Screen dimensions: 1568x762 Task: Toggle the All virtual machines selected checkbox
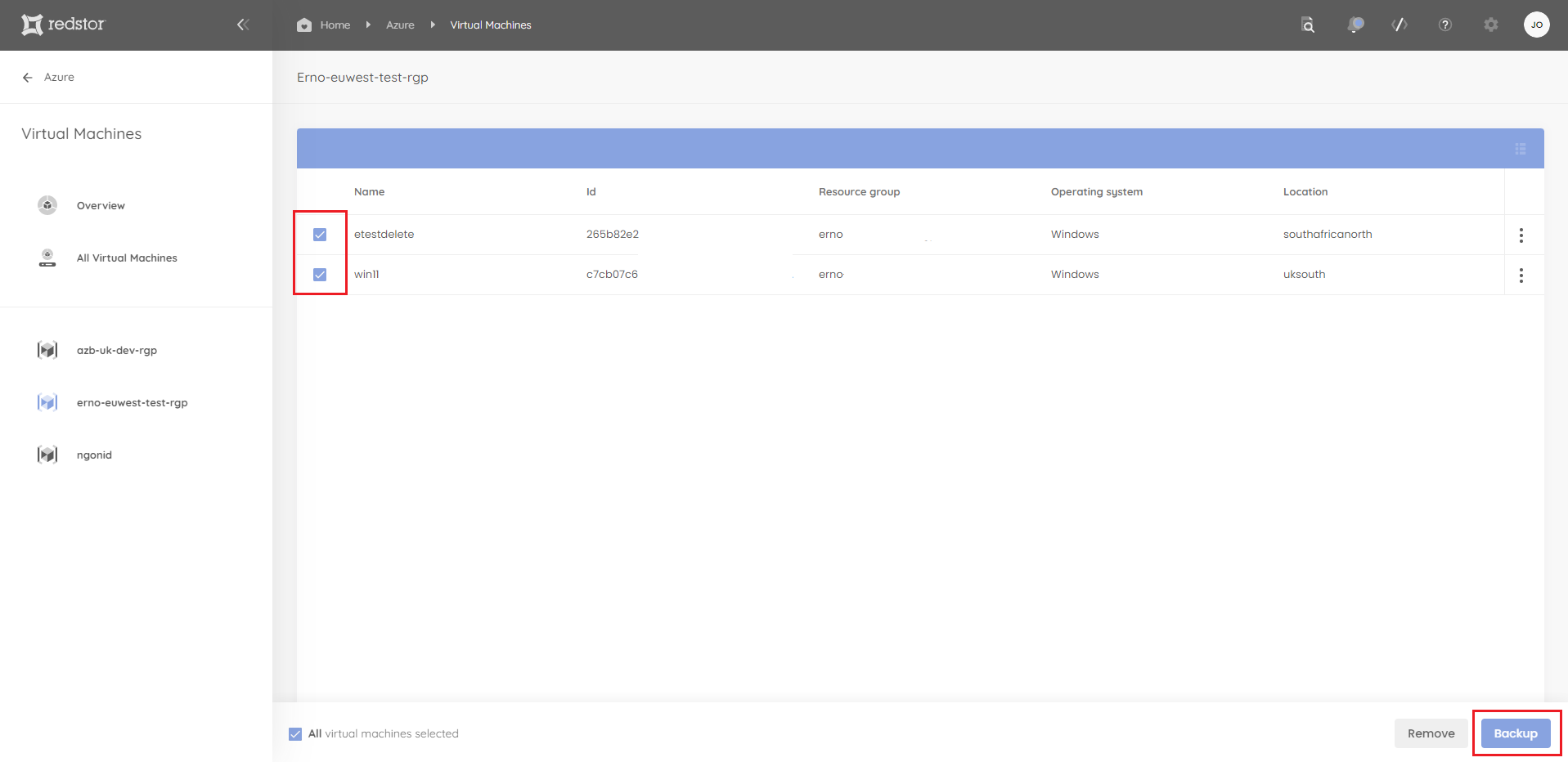[295, 734]
